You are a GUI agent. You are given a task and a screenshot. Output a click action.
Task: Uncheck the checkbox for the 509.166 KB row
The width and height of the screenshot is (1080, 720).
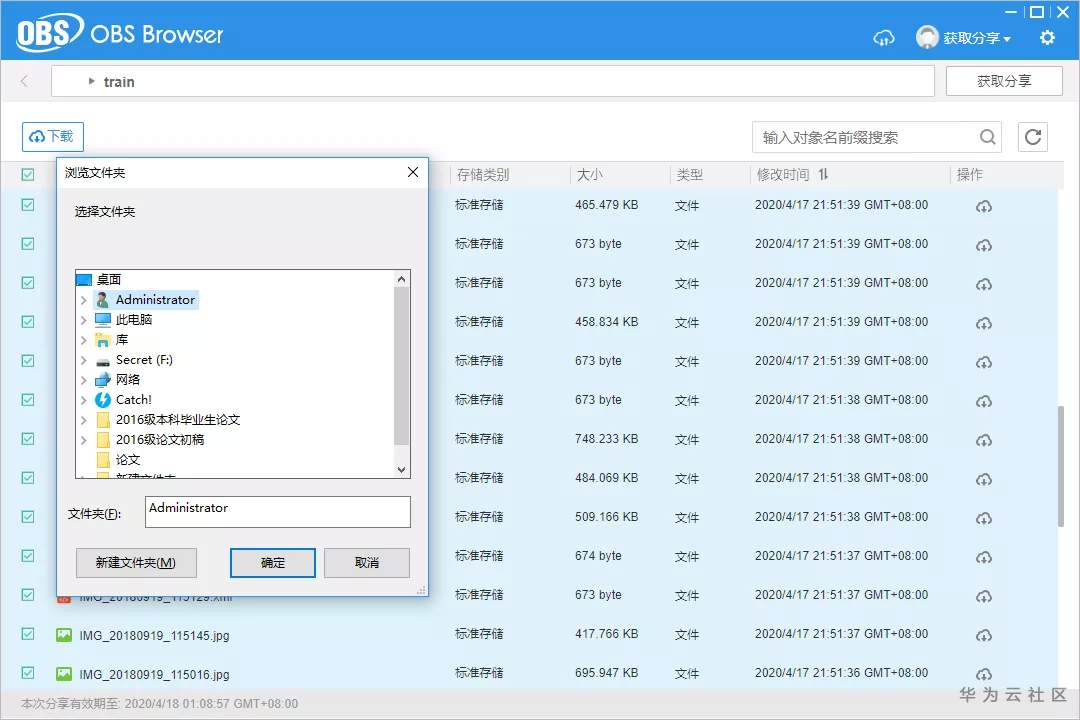tap(28, 516)
